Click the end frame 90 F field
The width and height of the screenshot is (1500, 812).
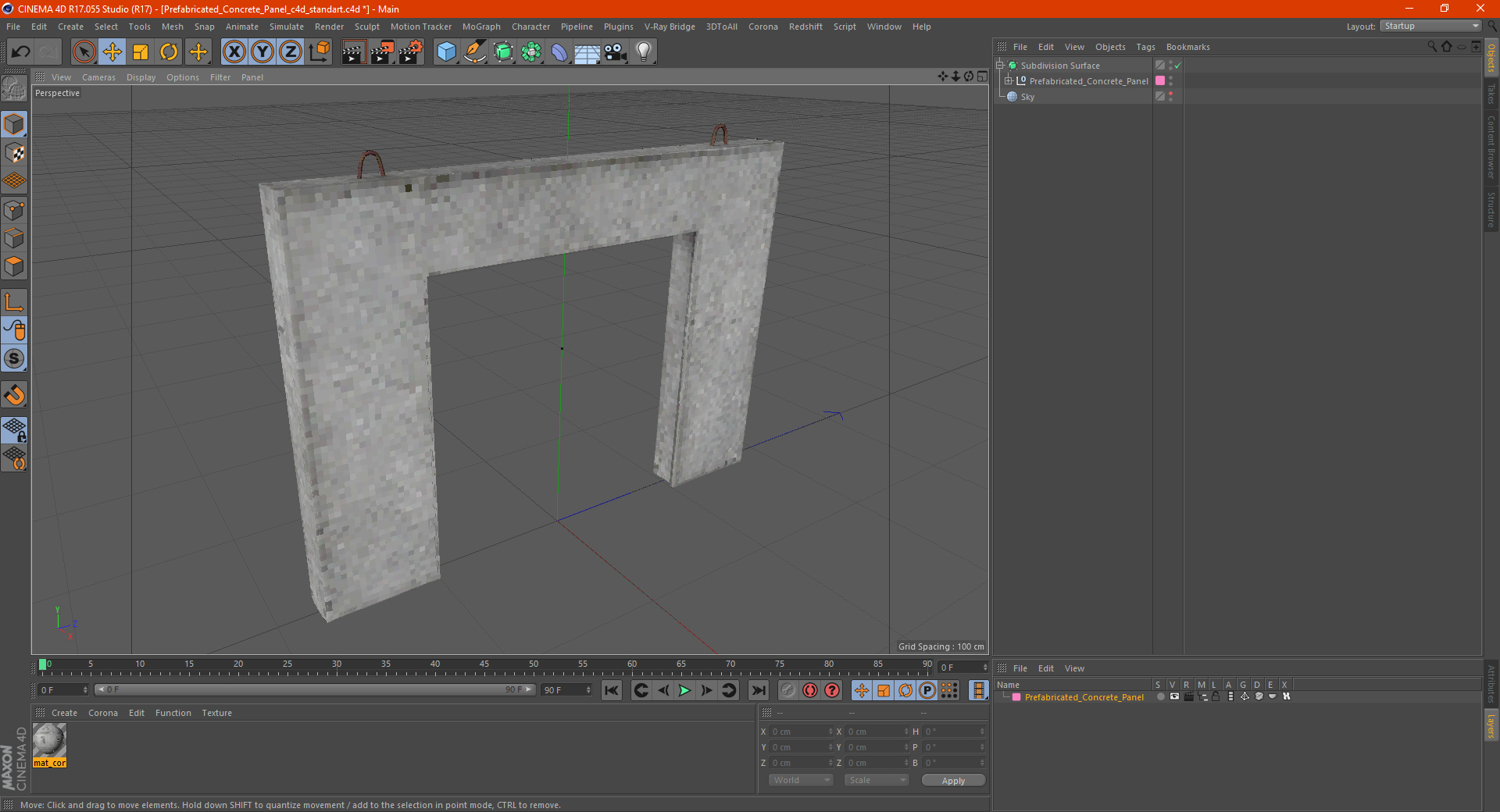tap(566, 690)
